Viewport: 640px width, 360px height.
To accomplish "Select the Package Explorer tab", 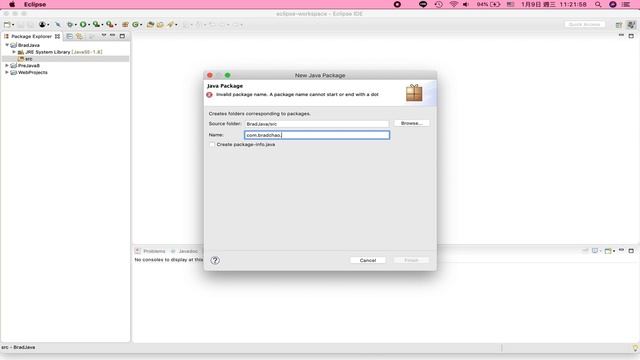I will coord(31,36).
